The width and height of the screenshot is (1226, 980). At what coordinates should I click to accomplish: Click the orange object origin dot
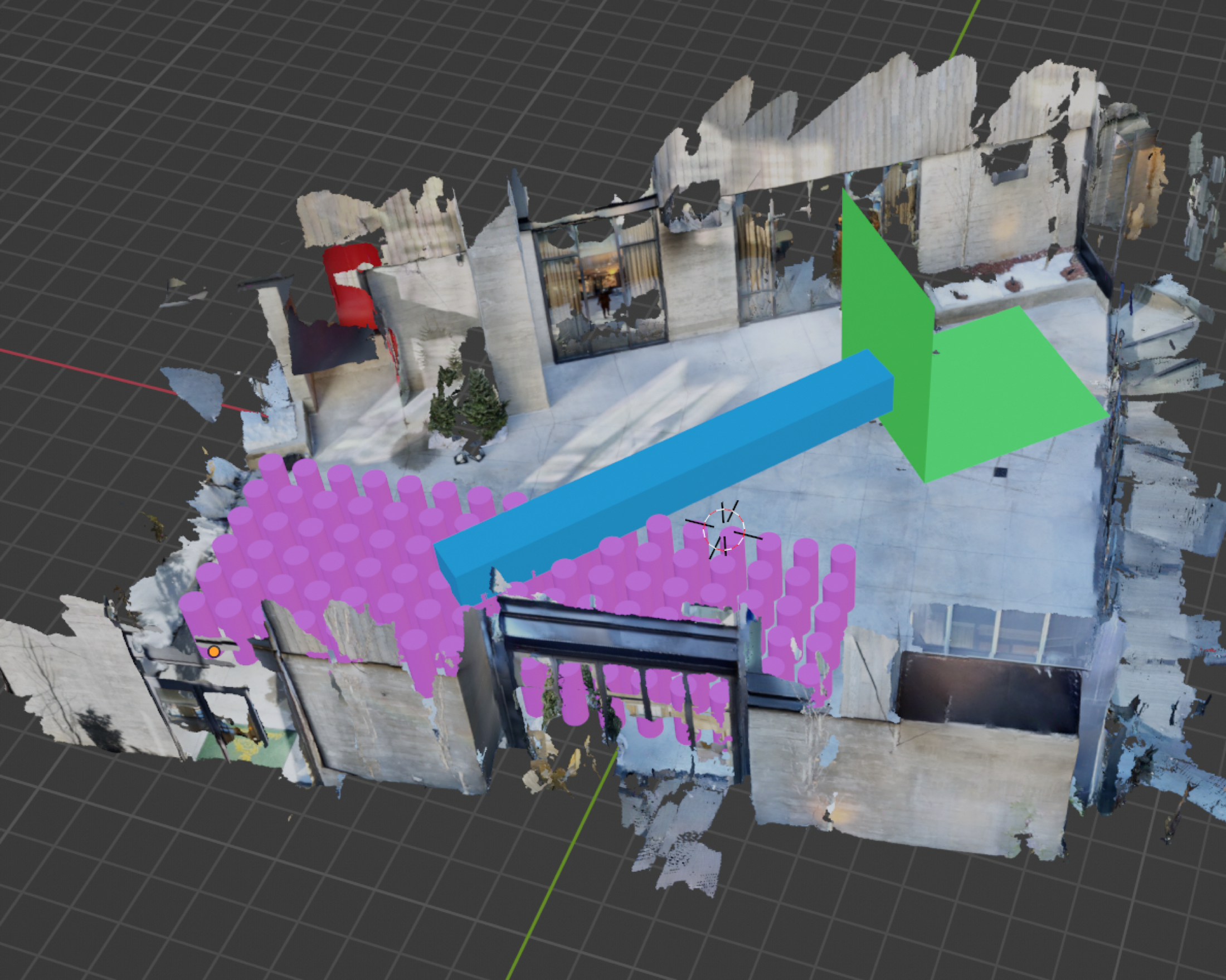pyautogui.click(x=214, y=651)
